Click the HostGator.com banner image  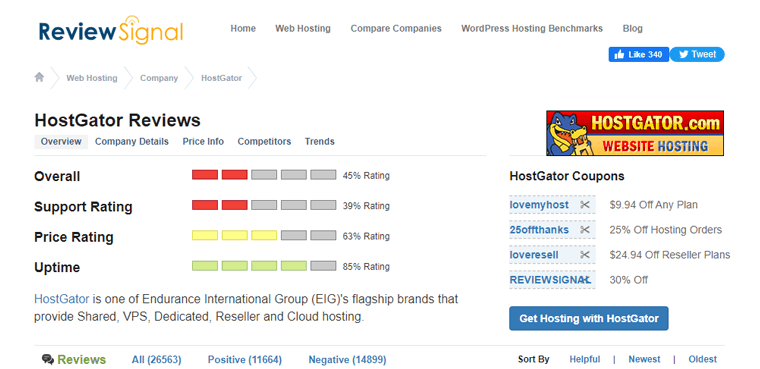635,133
